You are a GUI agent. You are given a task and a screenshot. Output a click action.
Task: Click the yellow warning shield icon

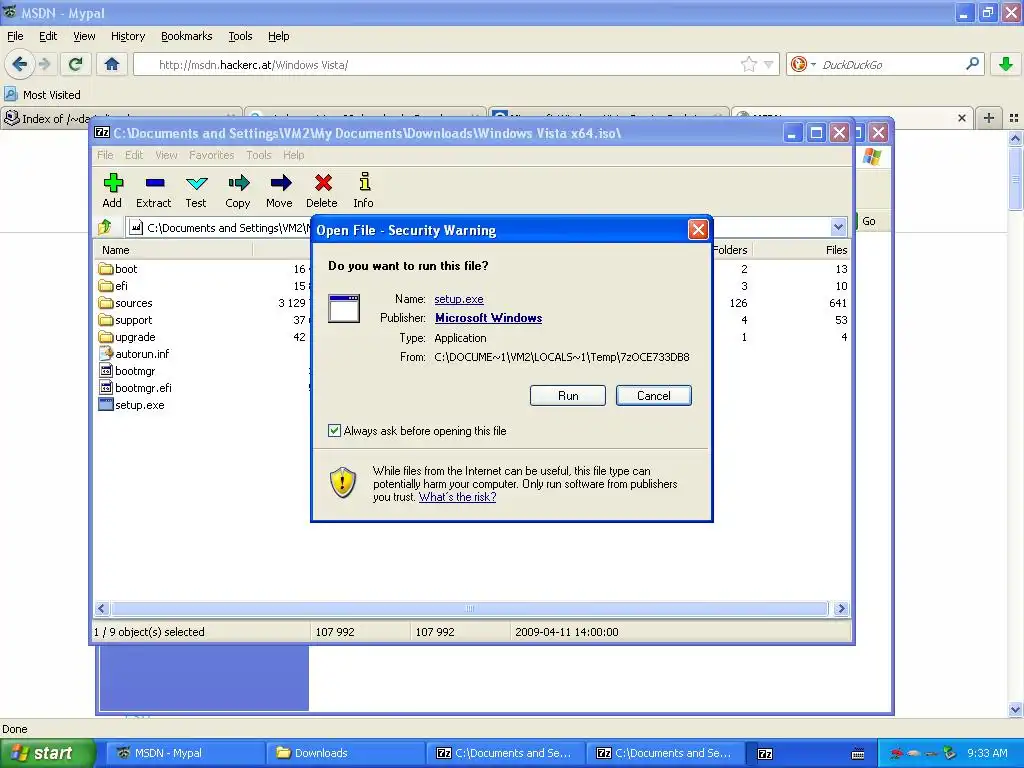click(x=343, y=483)
